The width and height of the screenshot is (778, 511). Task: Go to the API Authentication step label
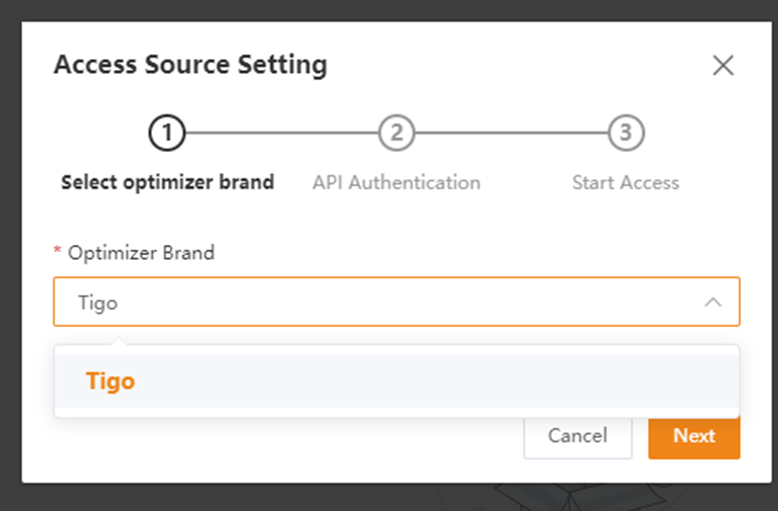coord(396,183)
